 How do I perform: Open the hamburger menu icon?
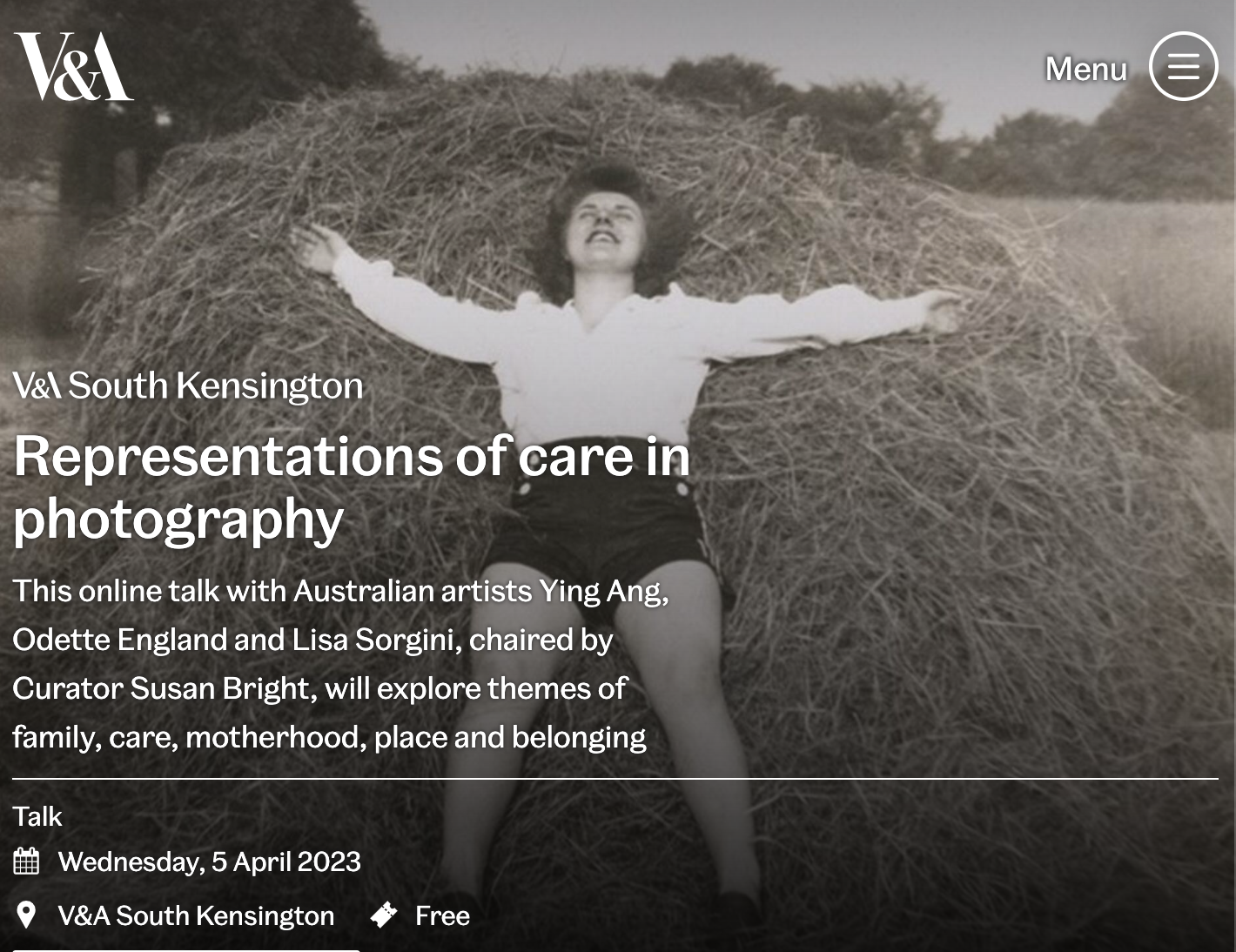[x=1183, y=66]
